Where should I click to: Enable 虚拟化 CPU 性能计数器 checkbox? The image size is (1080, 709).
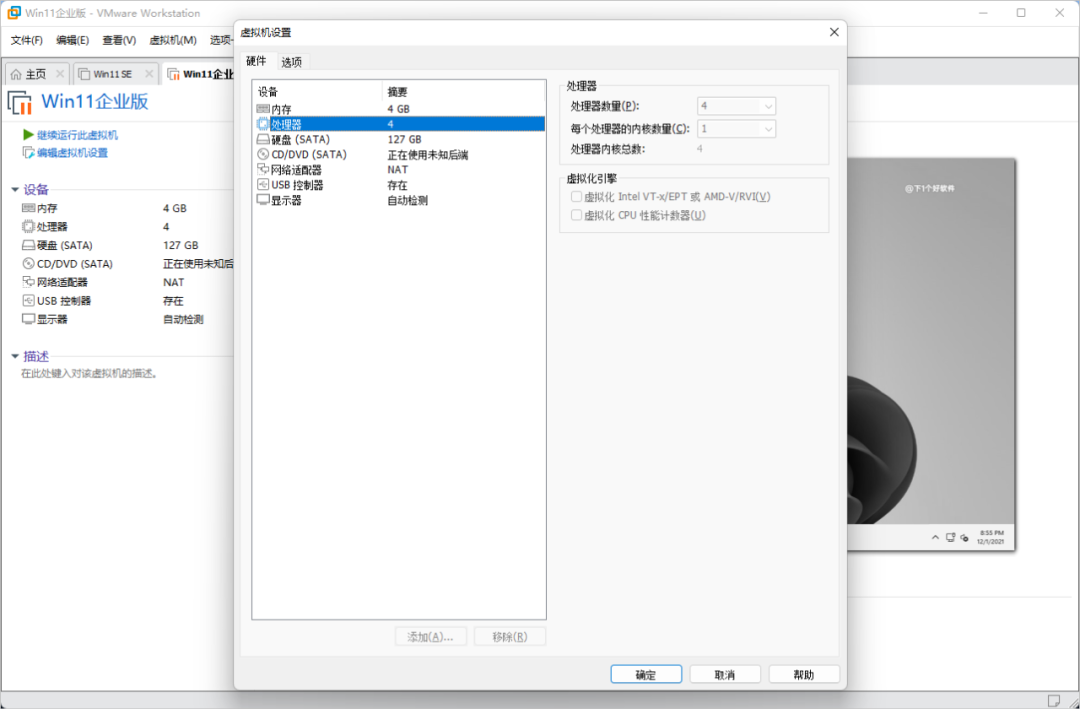577,216
